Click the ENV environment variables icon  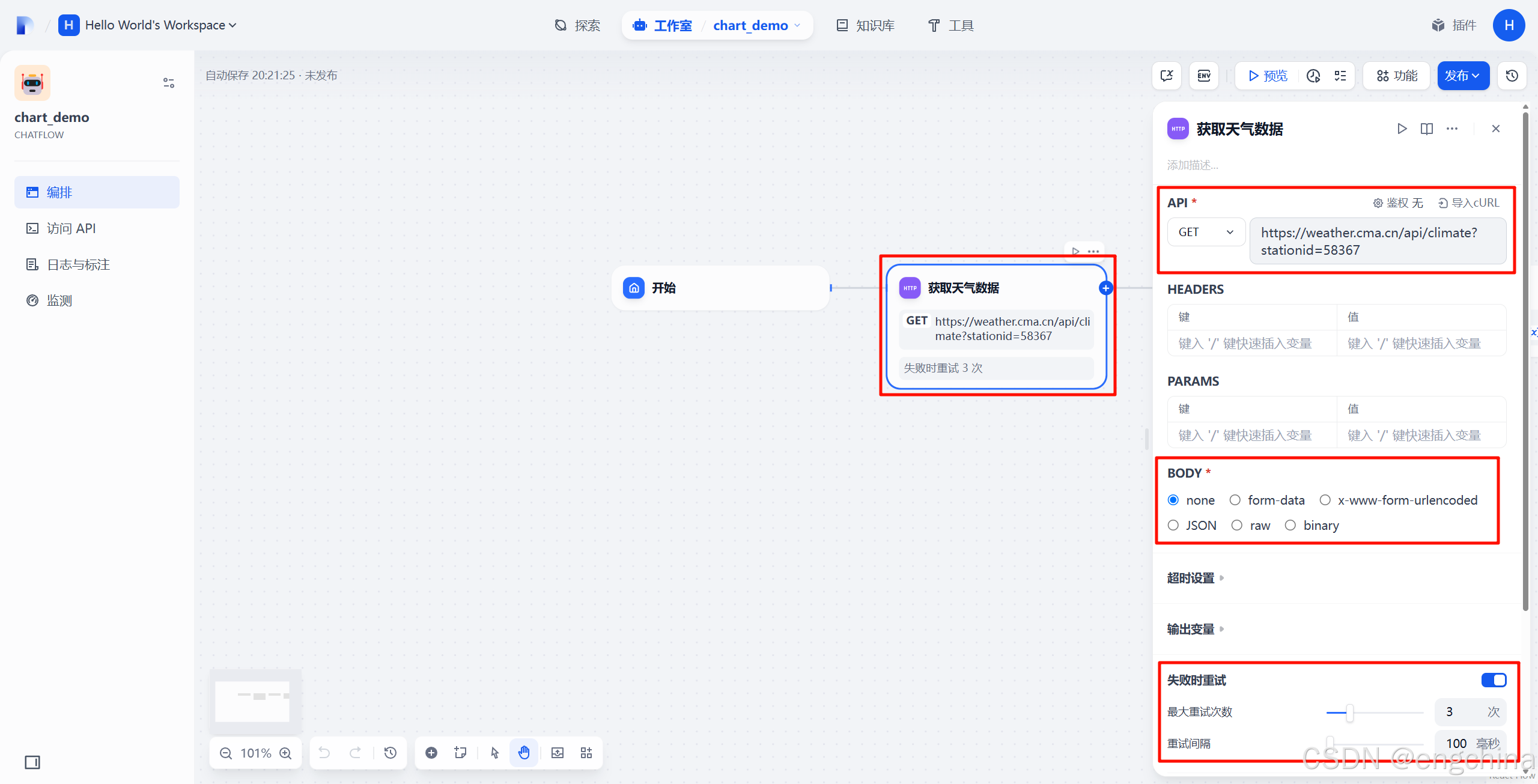point(1203,76)
